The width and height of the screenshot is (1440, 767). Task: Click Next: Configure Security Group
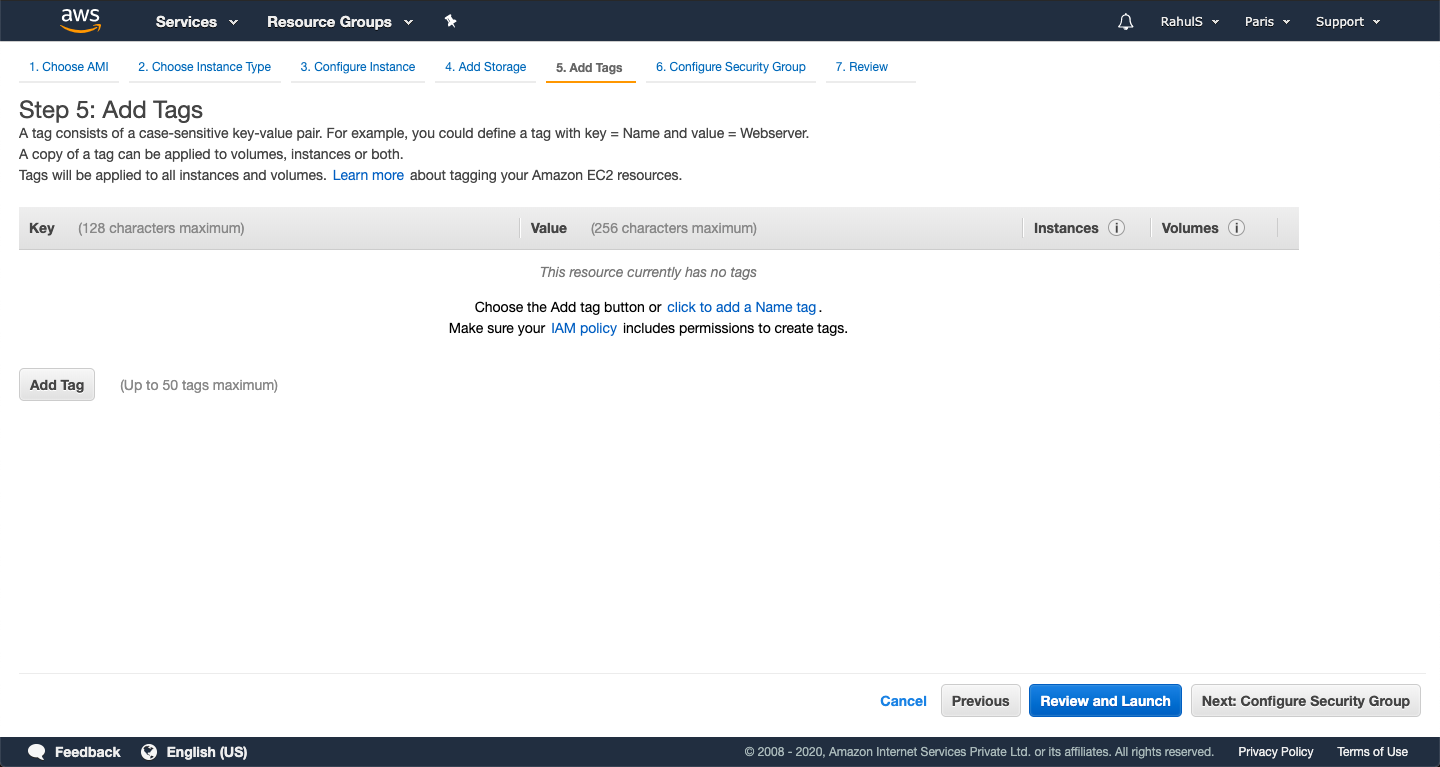click(1305, 700)
